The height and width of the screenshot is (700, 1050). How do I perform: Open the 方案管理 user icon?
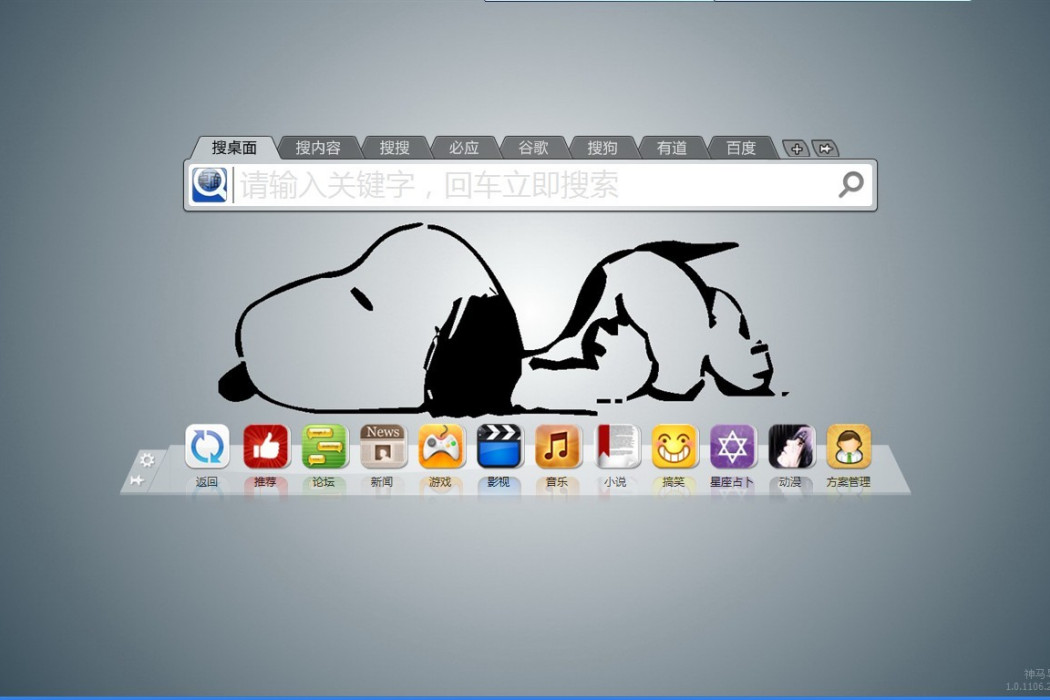(x=849, y=447)
